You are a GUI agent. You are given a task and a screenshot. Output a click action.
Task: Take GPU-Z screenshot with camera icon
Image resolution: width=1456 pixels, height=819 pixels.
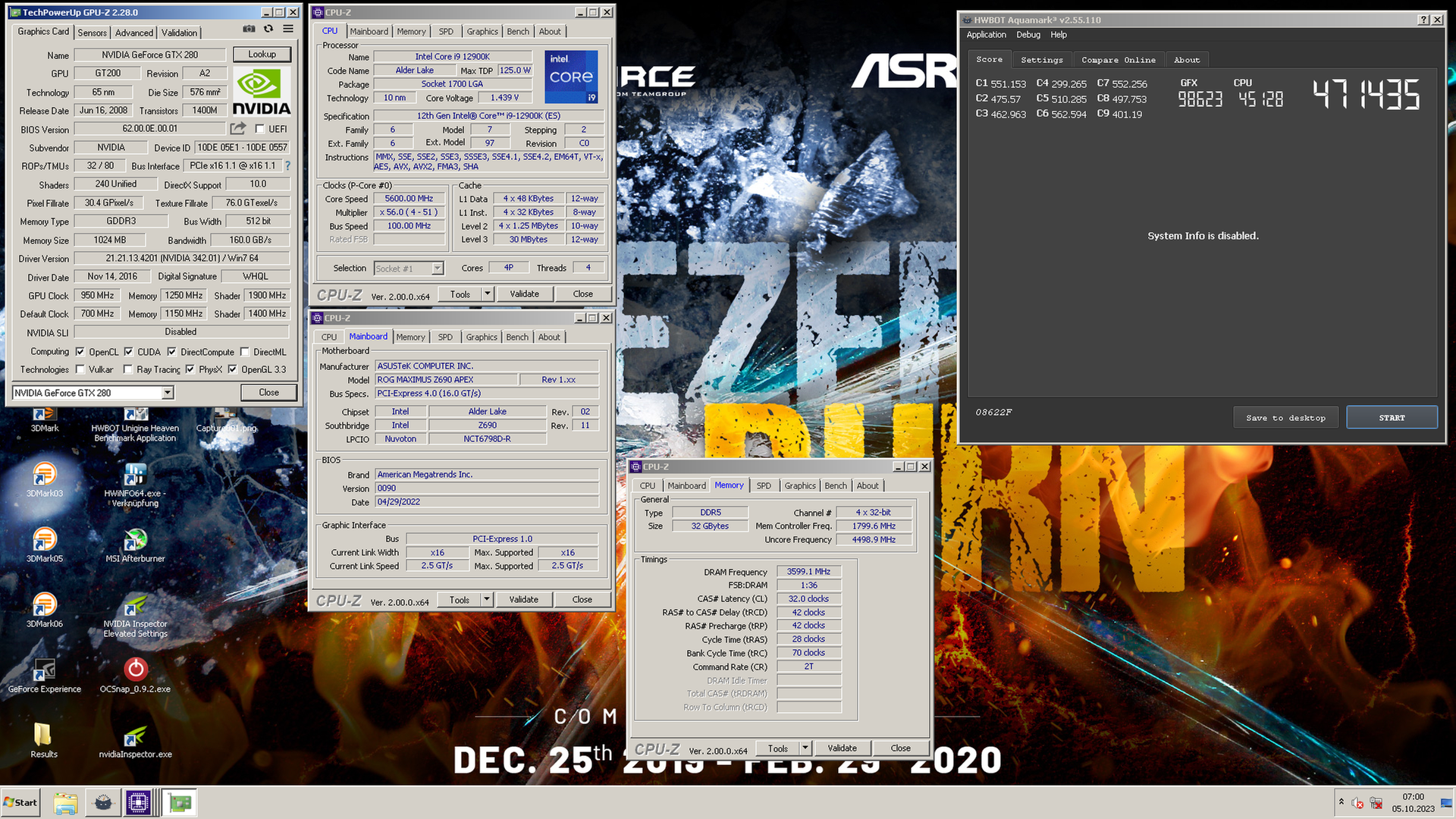coord(249,29)
